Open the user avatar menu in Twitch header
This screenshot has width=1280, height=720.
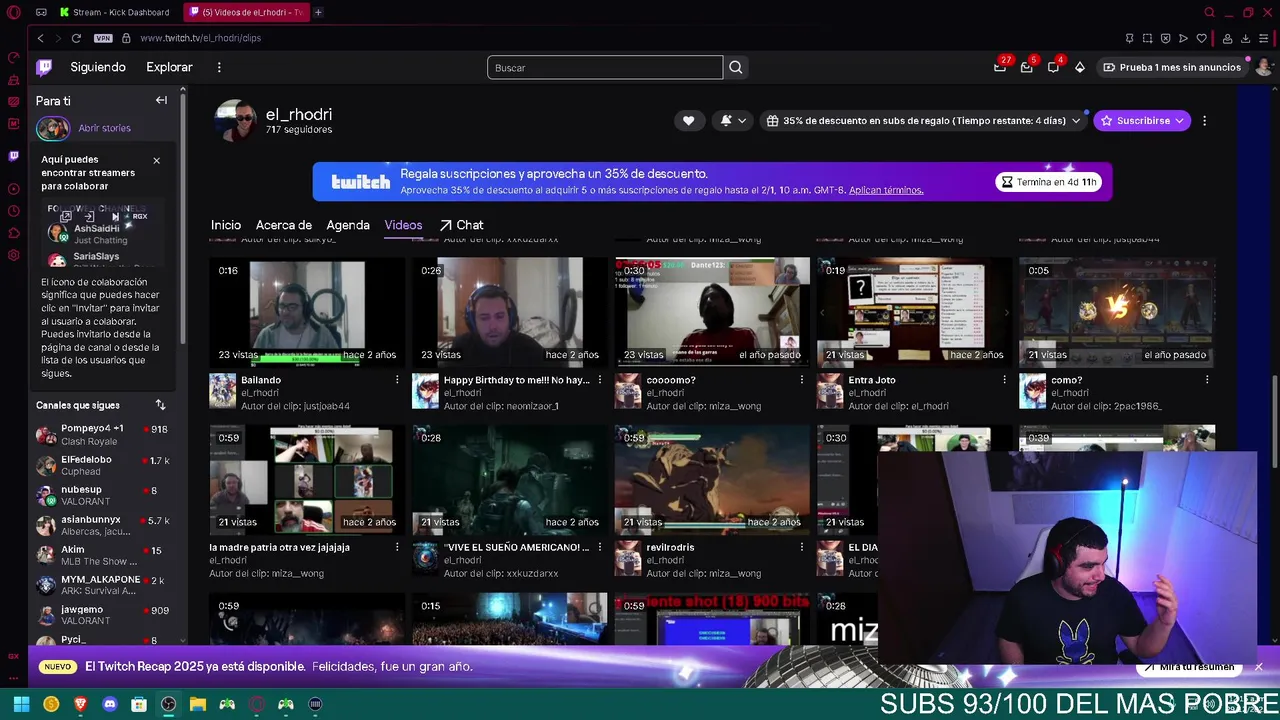pyautogui.click(x=1264, y=67)
